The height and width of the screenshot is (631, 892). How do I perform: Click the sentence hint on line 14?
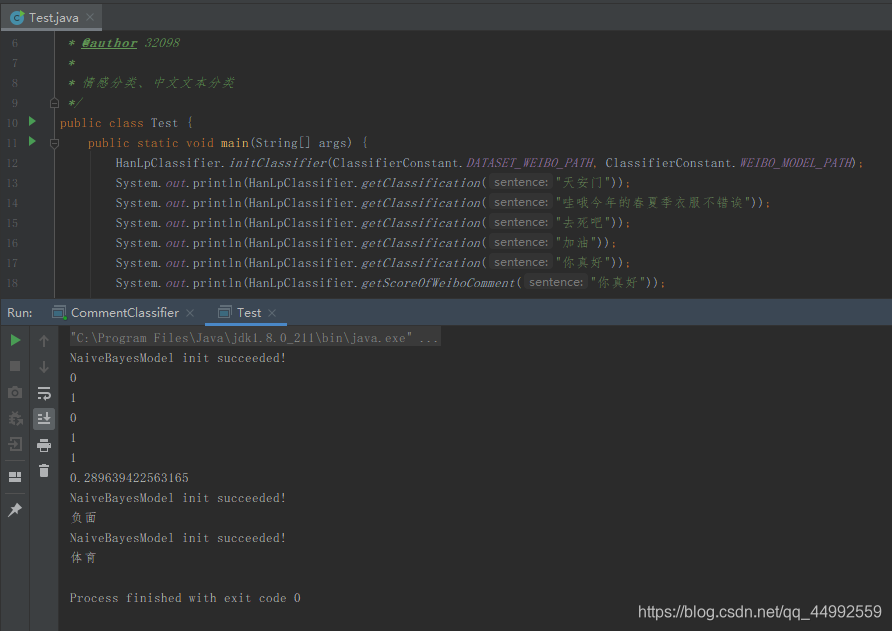521,203
